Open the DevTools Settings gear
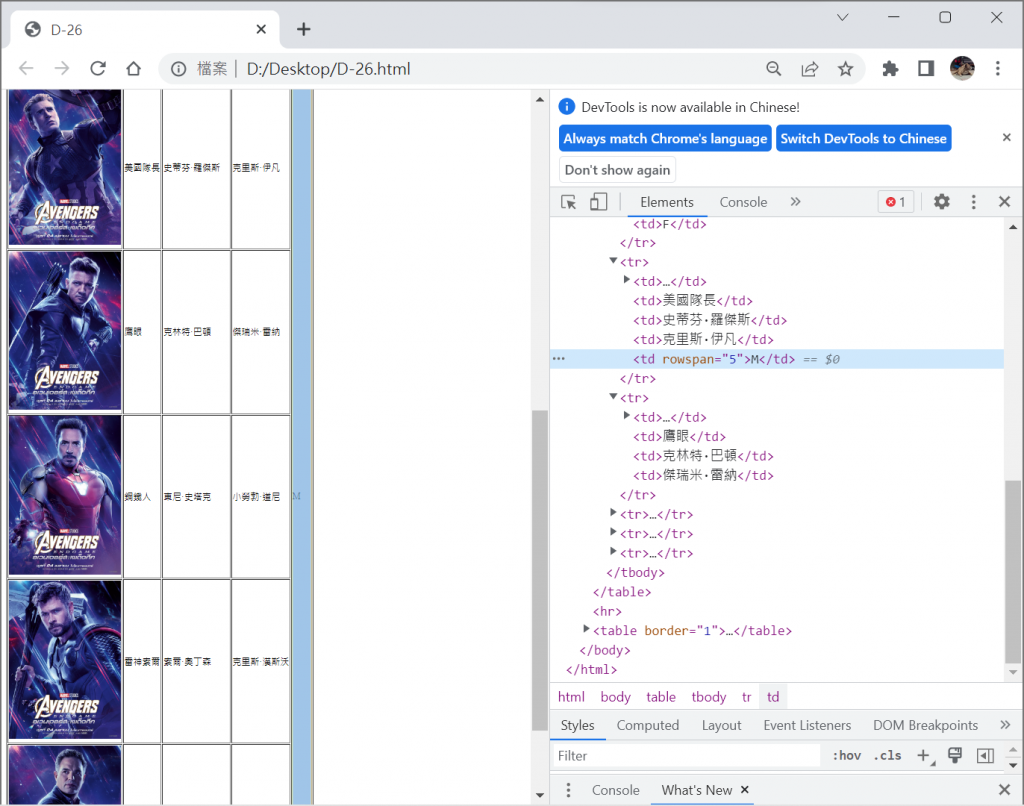 pos(942,202)
